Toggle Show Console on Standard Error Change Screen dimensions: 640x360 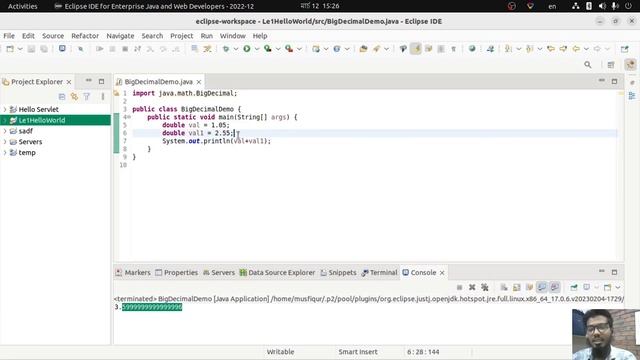[555, 287]
